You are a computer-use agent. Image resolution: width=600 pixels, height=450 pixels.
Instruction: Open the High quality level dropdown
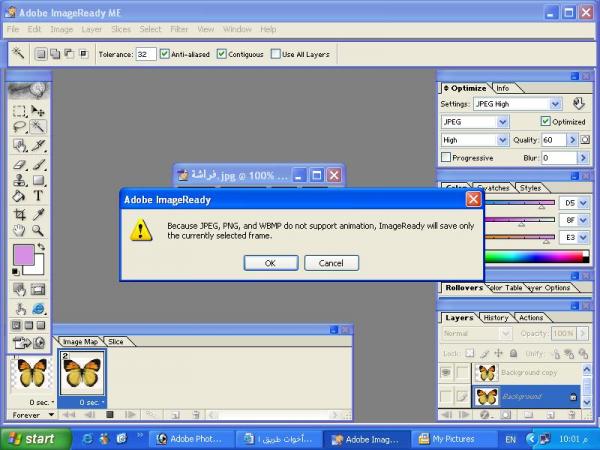point(502,140)
